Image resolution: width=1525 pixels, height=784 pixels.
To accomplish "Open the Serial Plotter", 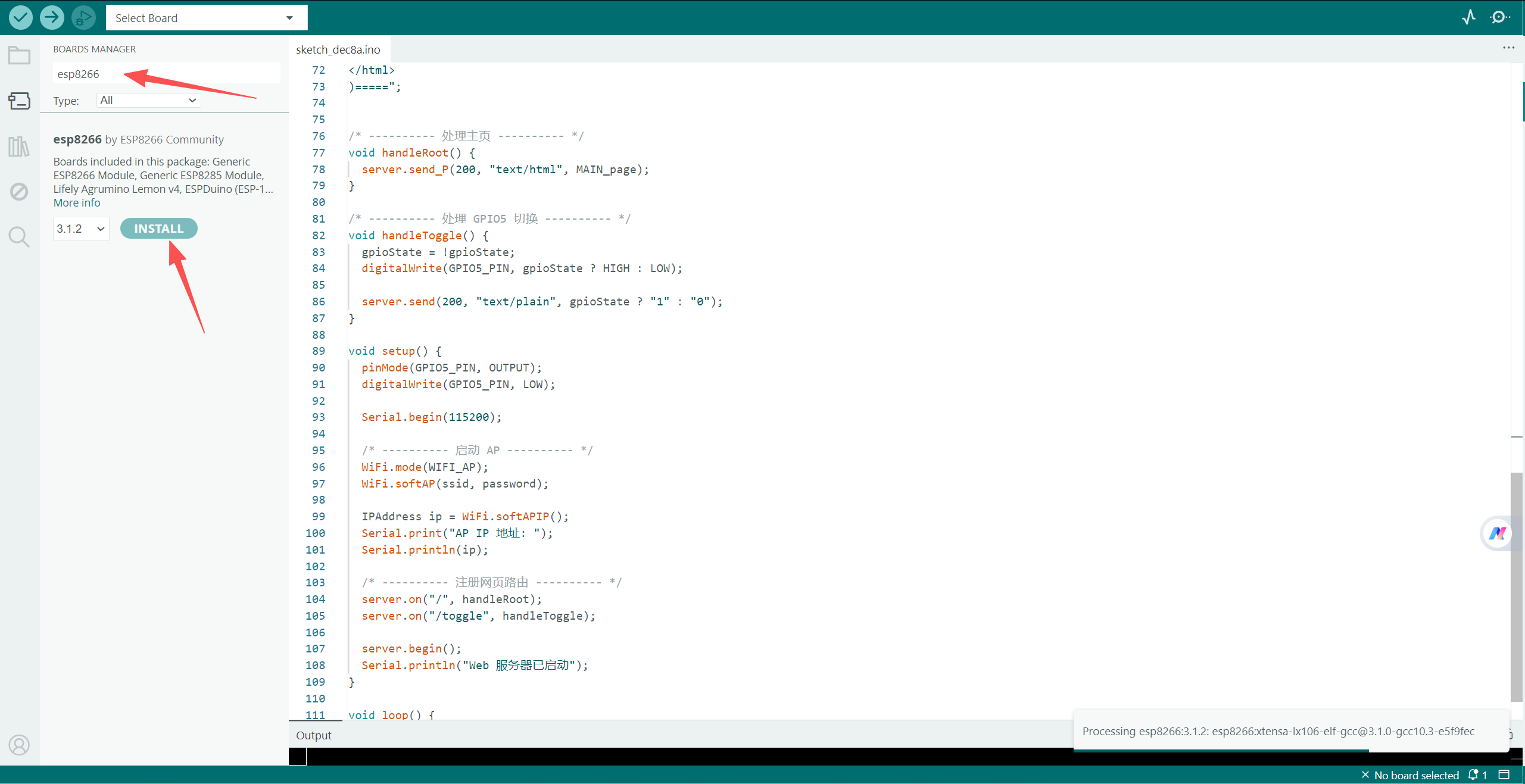I will coord(1468,17).
